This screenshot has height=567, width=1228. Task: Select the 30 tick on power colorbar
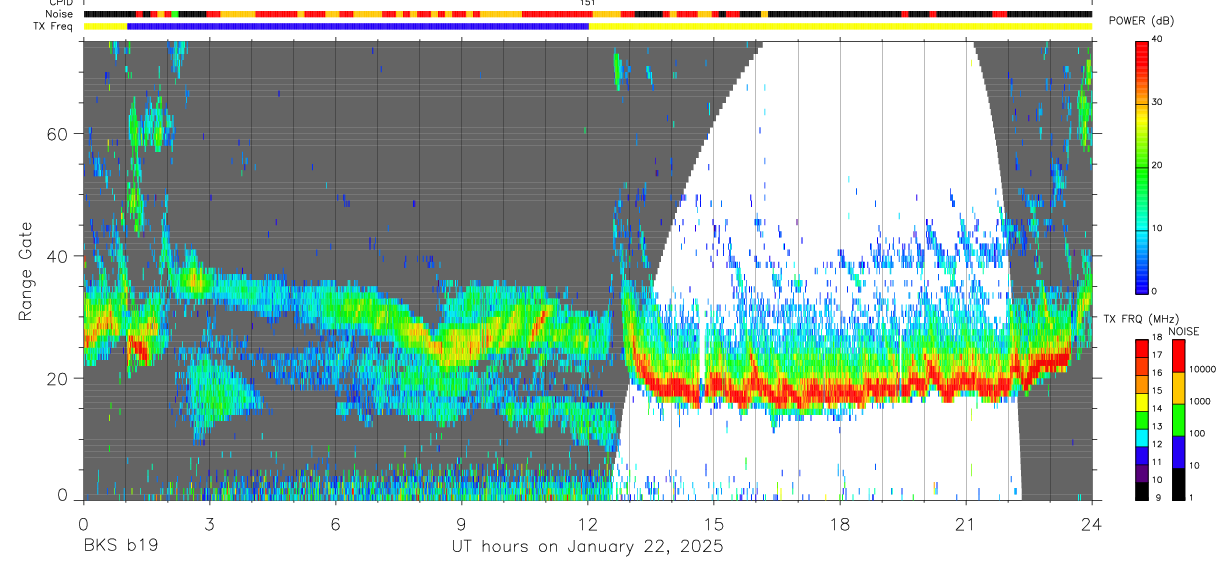tap(1155, 103)
